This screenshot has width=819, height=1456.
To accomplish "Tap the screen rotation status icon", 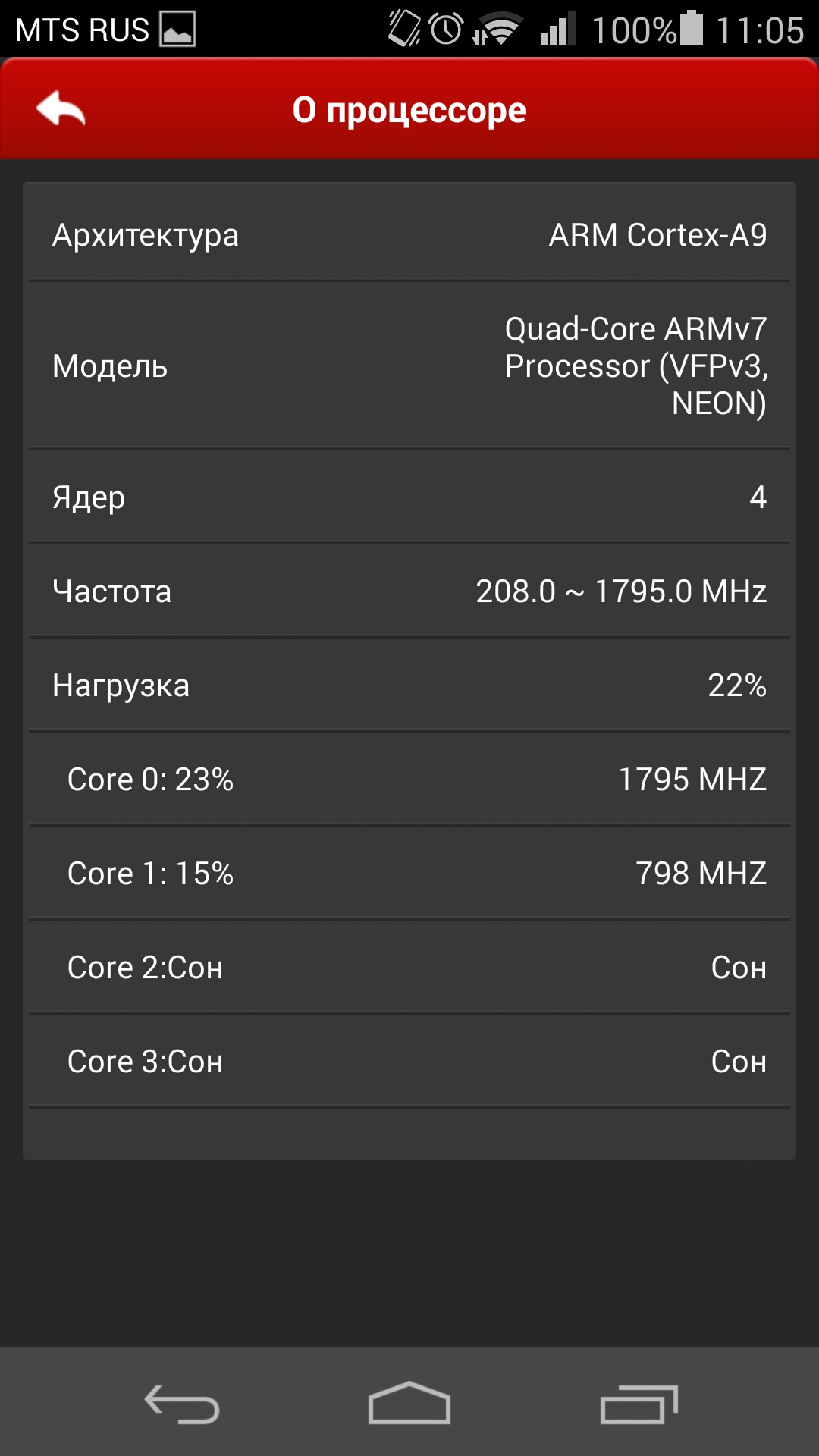I will point(403,30).
